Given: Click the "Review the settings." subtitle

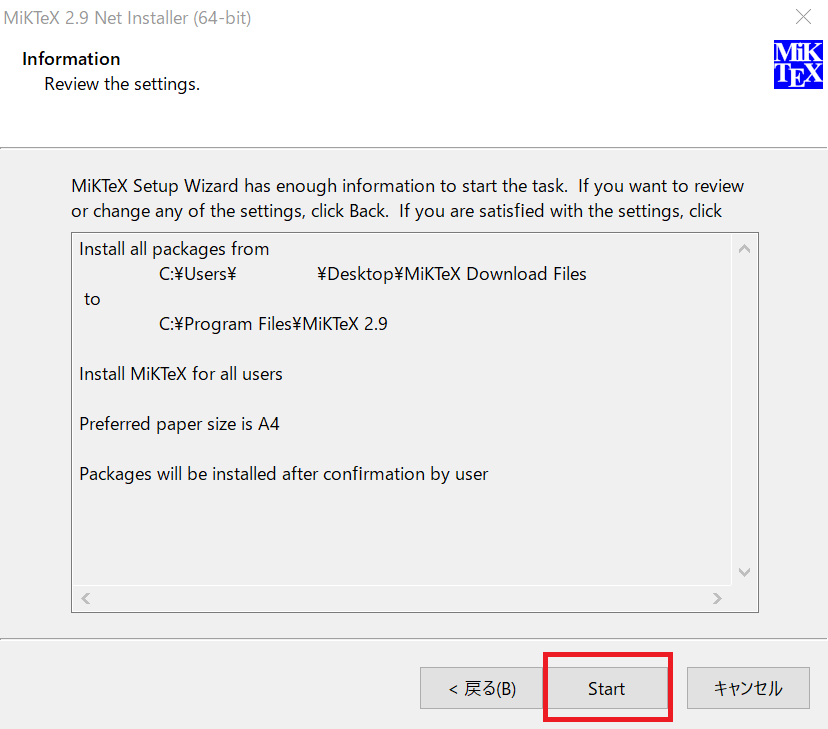Looking at the screenshot, I should [x=122, y=84].
